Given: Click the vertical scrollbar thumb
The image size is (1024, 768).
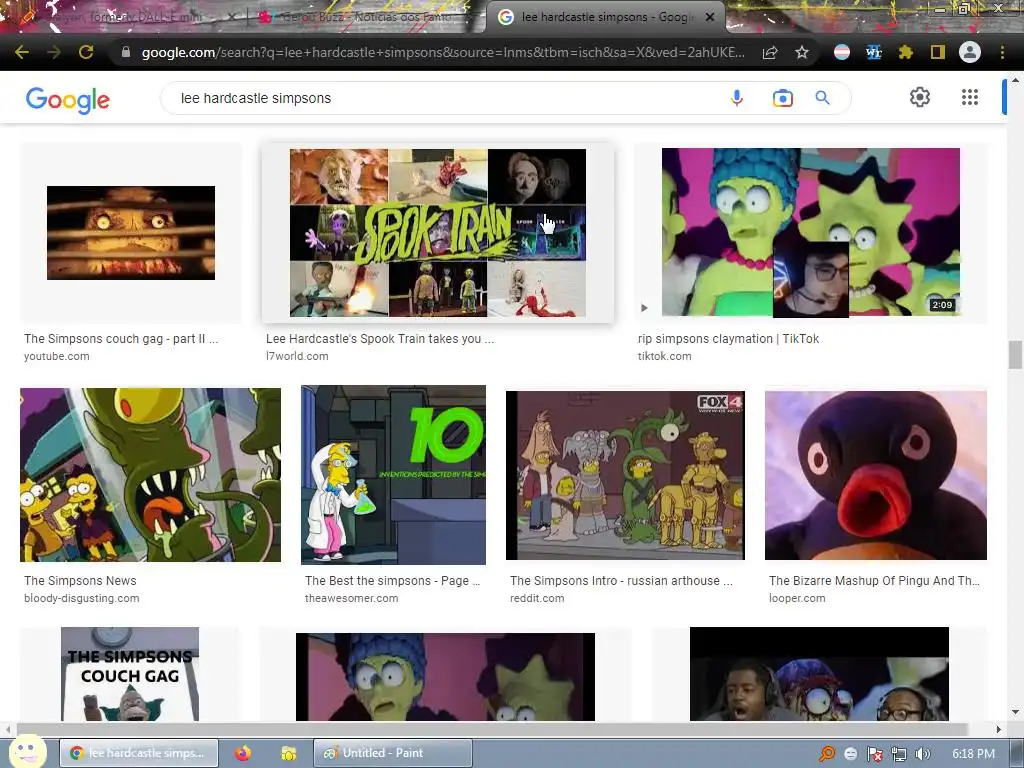Looking at the screenshot, I should (x=1015, y=355).
